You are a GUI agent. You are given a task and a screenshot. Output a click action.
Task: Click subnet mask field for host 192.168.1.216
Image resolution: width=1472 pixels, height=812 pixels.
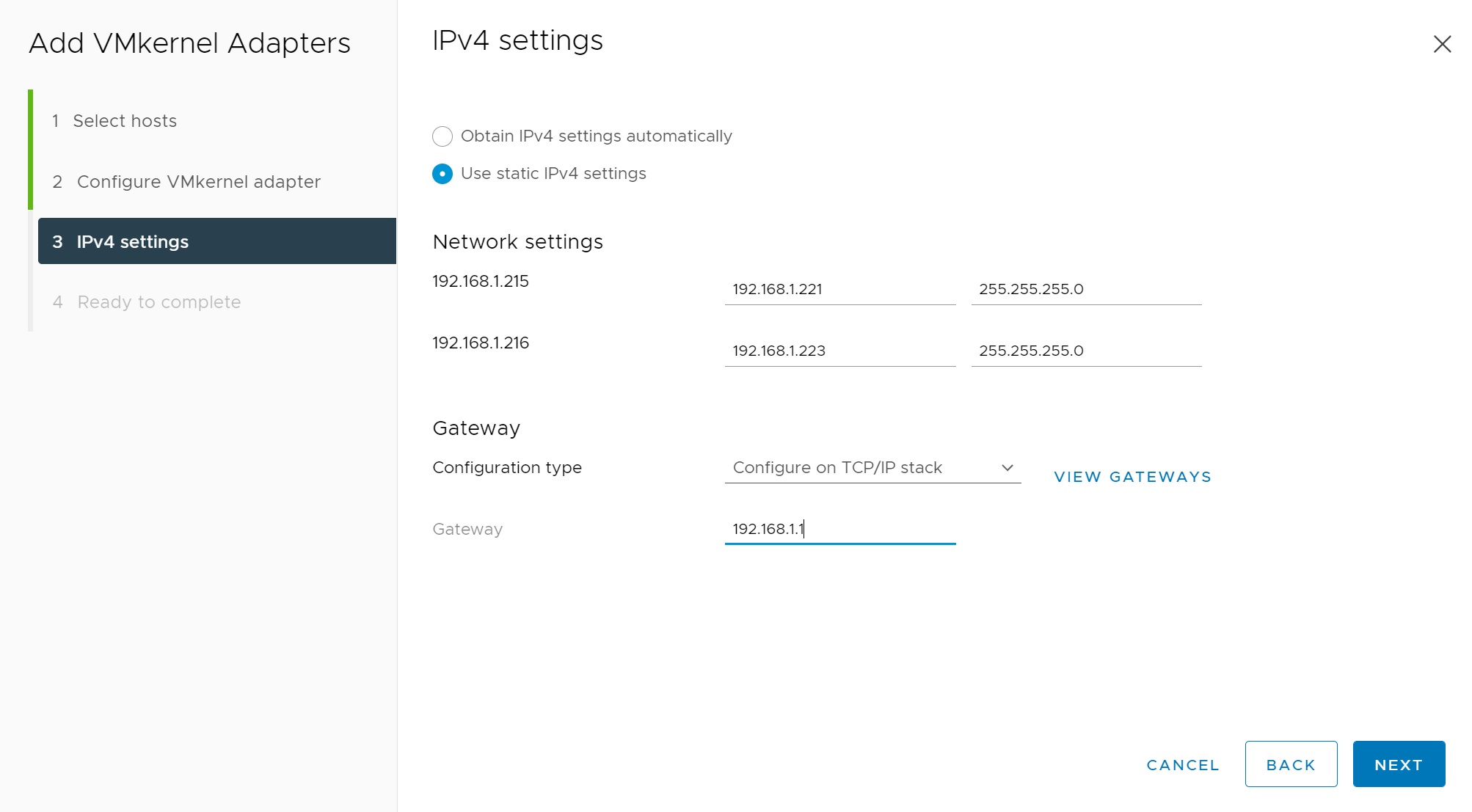1085,351
